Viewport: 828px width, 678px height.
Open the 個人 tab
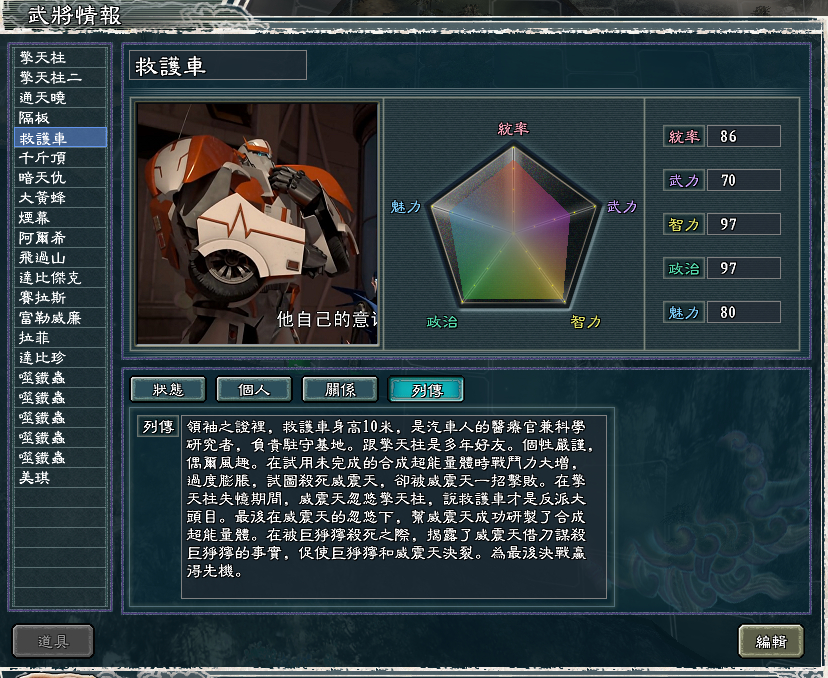254,390
